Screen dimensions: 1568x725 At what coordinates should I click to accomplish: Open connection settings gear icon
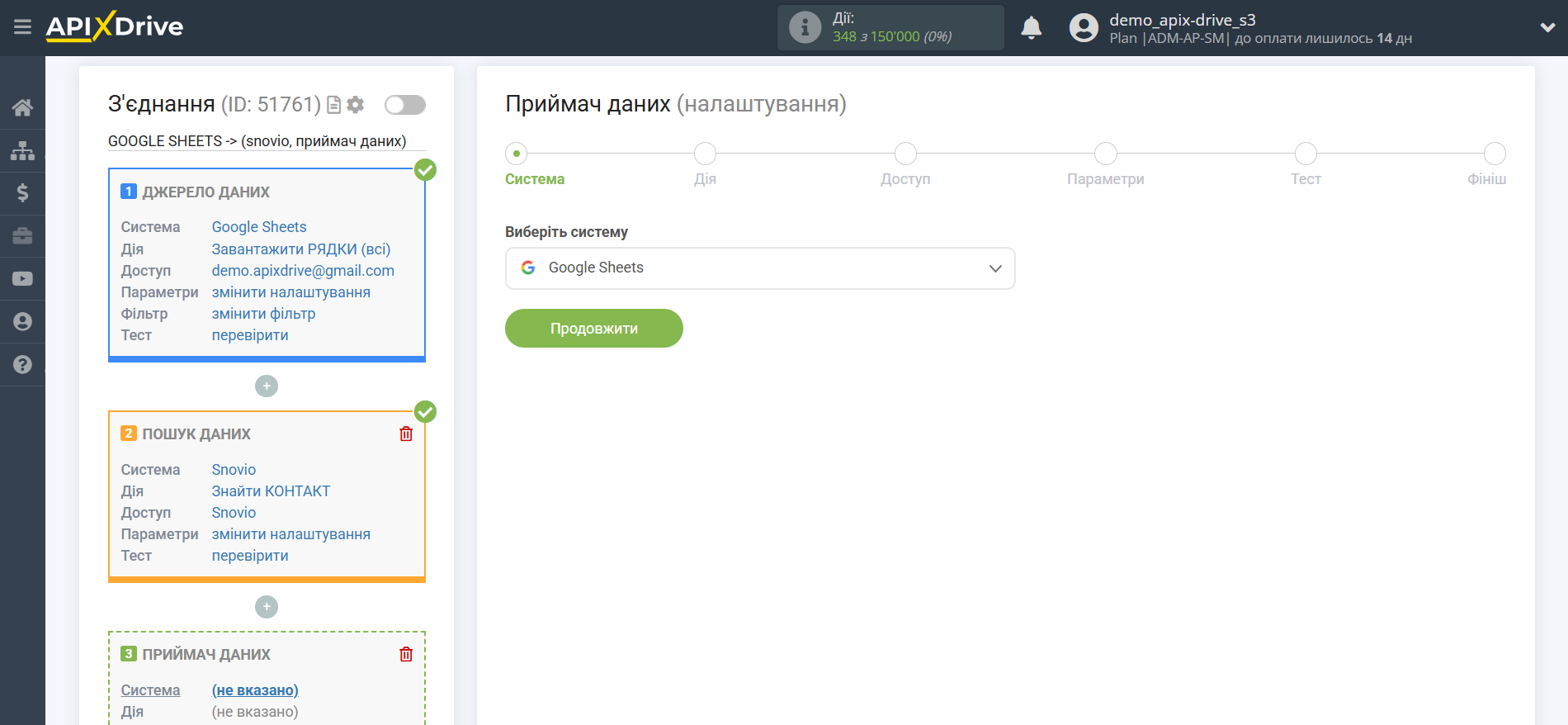356,105
